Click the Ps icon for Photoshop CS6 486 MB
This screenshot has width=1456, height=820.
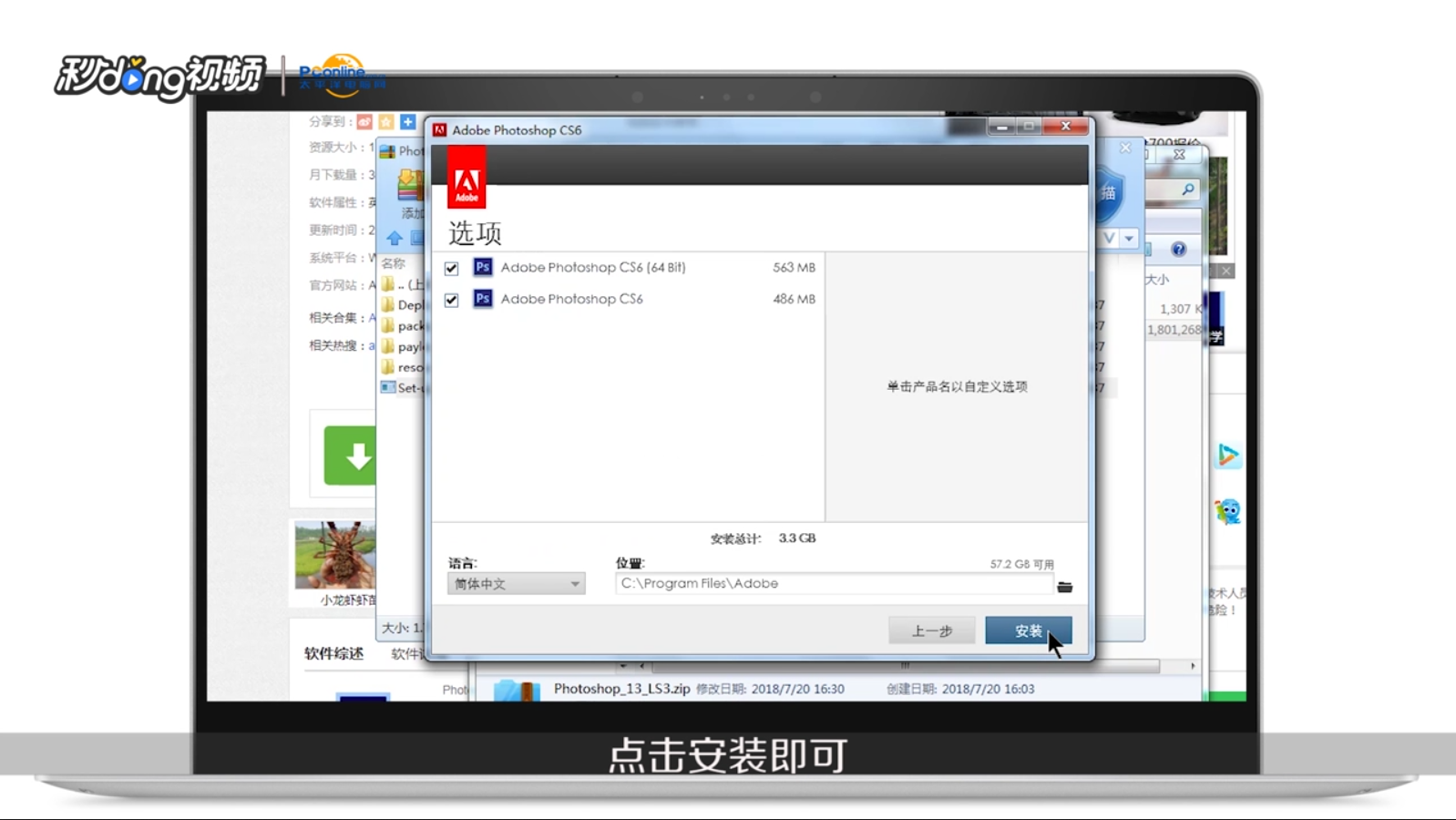click(483, 298)
